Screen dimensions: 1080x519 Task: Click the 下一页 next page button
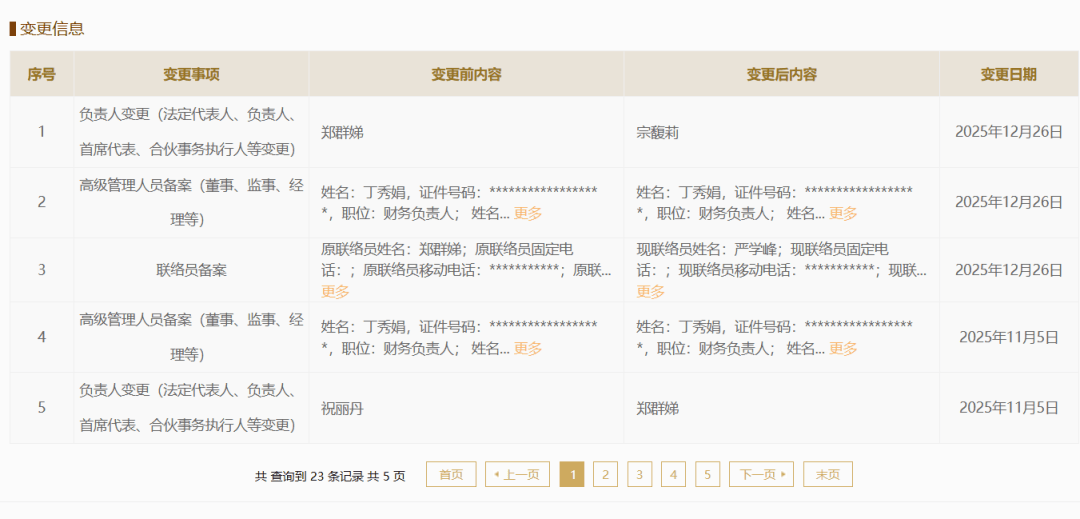(761, 475)
